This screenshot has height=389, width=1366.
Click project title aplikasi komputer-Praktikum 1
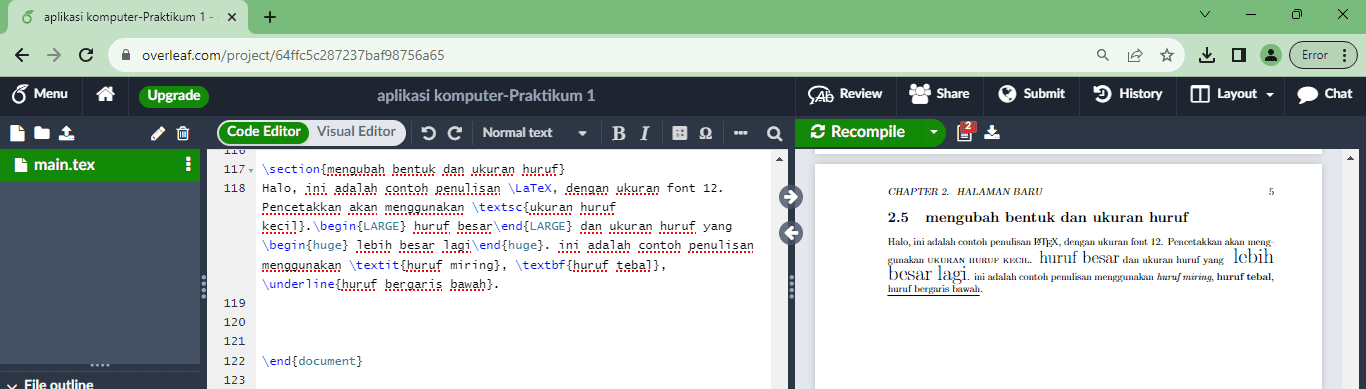(x=486, y=95)
